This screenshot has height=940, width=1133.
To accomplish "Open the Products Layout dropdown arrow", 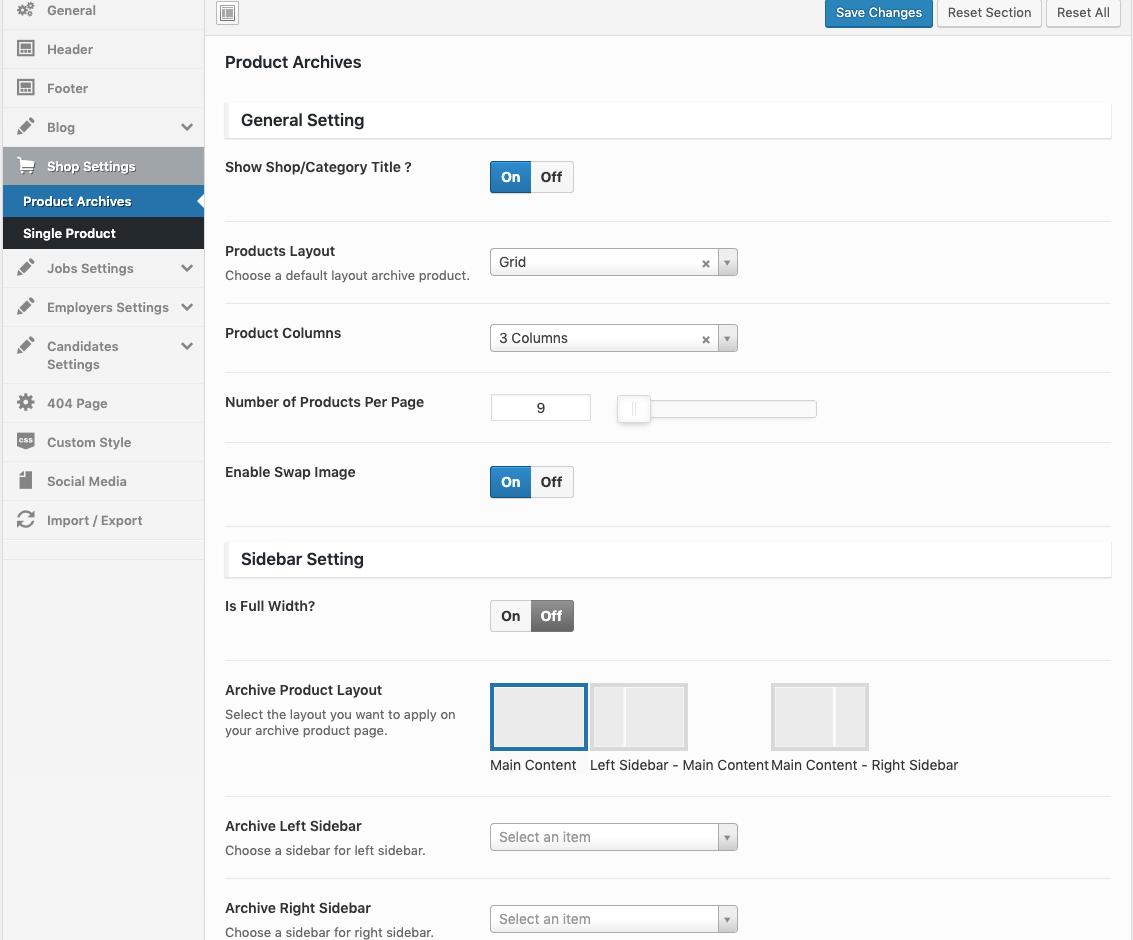I will [x=728, y=262].
